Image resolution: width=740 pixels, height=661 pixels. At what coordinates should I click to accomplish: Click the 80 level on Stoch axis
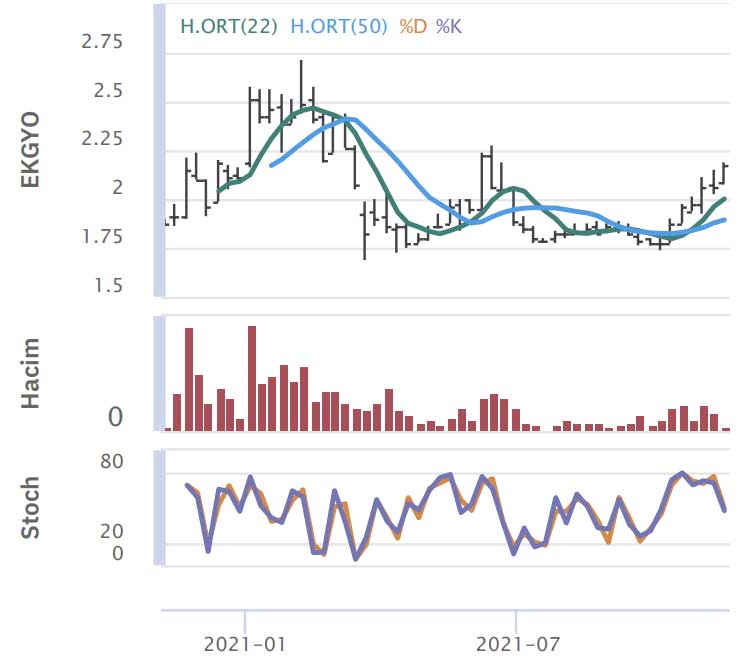110,462
